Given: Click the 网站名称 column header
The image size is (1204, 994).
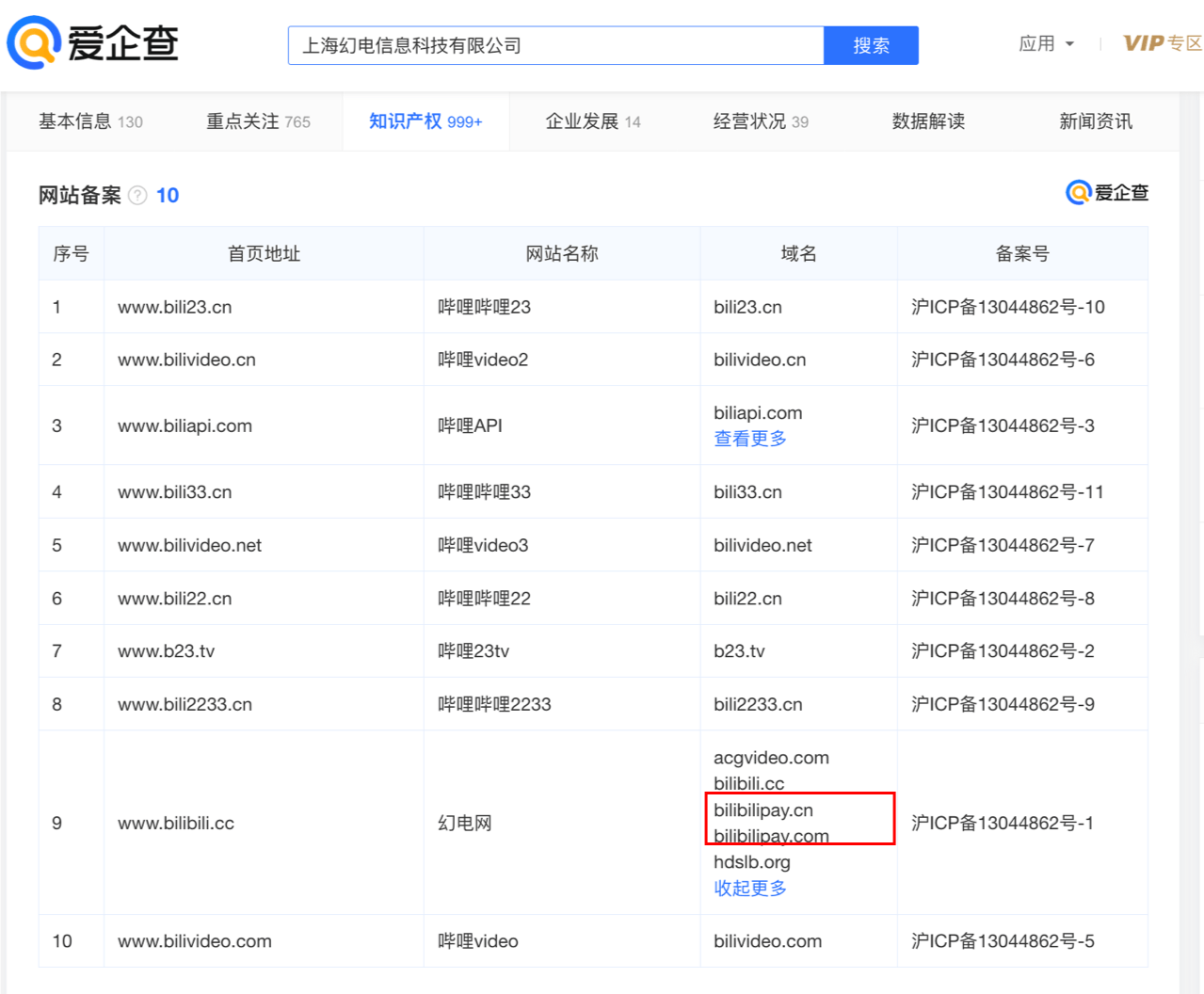Looking at the screenshot, I should (x=562, y=253).
